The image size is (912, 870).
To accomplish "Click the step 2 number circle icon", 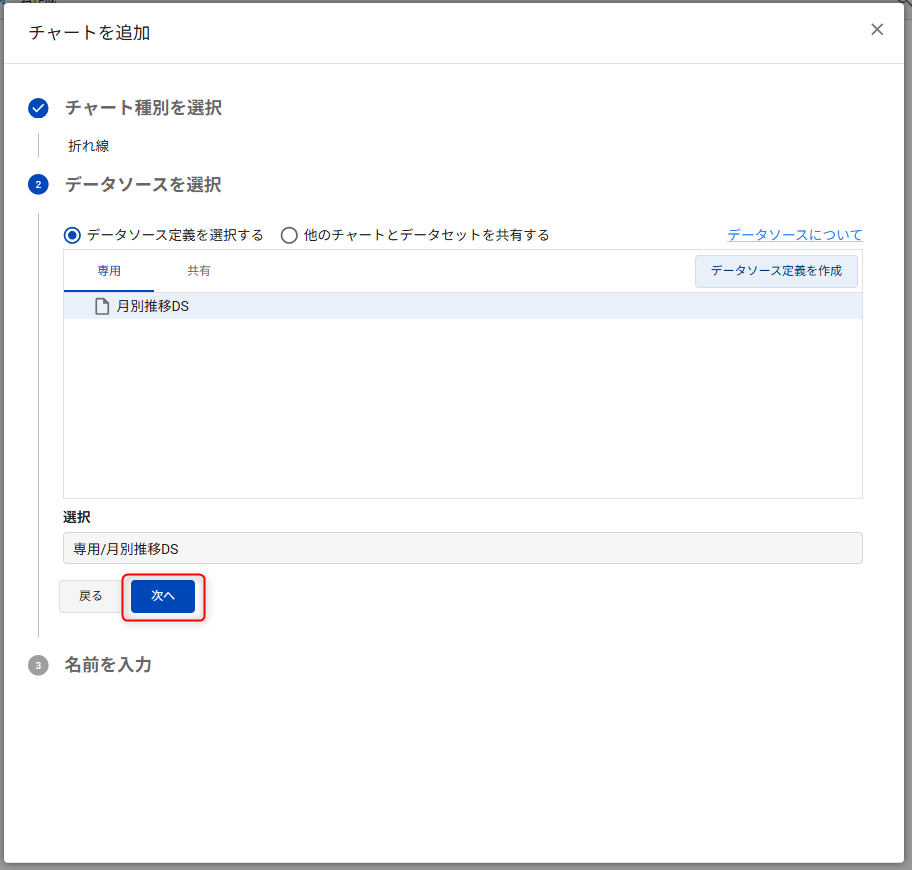I will [38, 185].
